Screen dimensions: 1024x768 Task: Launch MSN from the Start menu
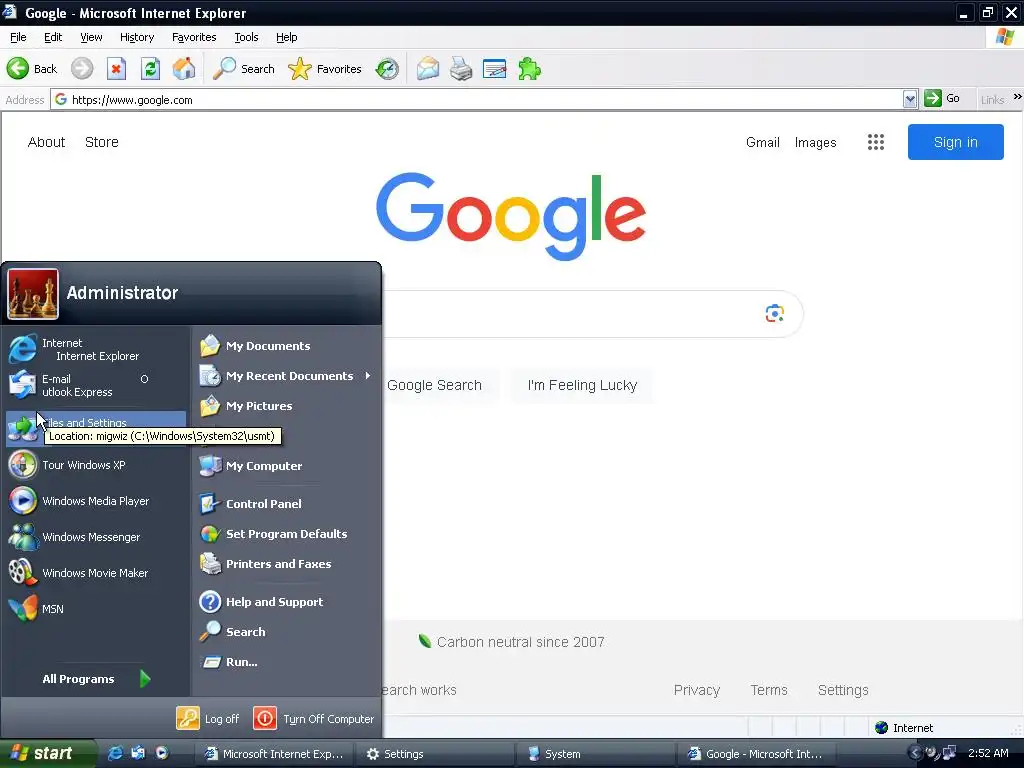(x=95, y=609)
